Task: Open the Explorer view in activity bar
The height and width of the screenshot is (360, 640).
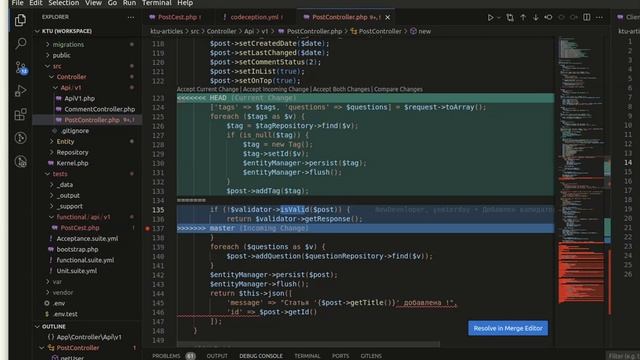Action: coord(20,20)
